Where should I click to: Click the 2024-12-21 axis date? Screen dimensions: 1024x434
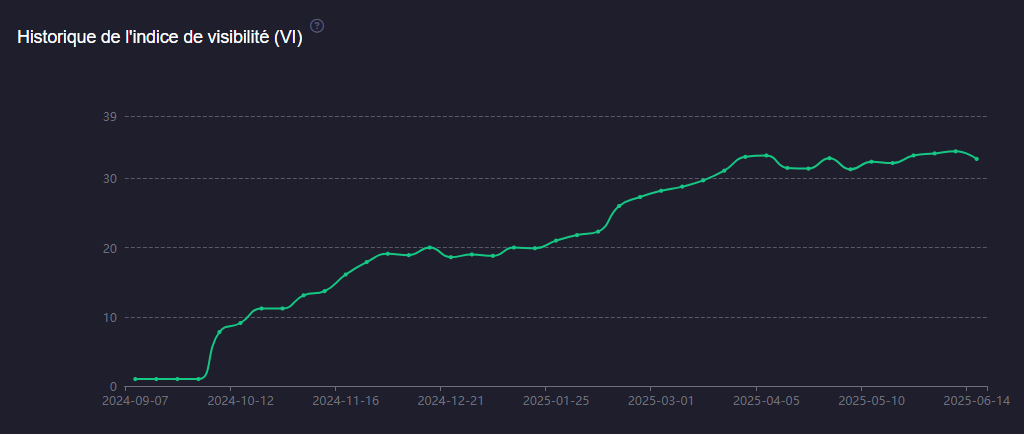click(451, 400)
